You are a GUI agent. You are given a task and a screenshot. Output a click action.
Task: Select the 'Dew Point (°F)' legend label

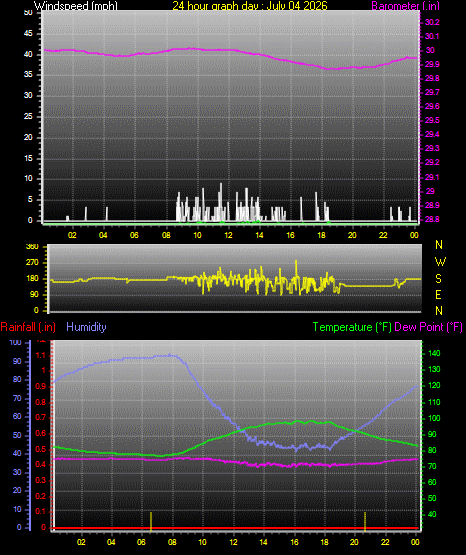click(428, 327)
